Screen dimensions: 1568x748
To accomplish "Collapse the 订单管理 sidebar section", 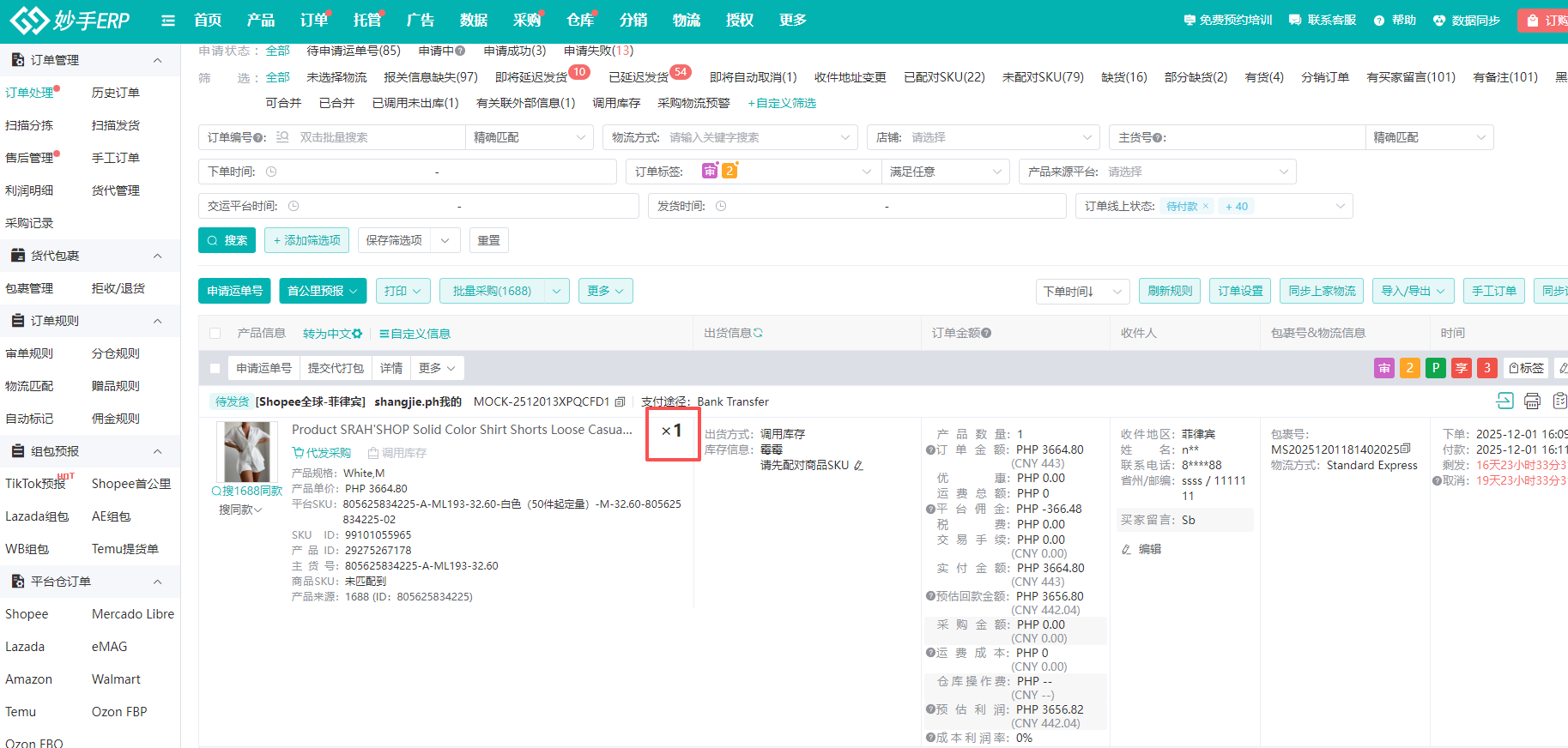I will click(x=157, y=60).
